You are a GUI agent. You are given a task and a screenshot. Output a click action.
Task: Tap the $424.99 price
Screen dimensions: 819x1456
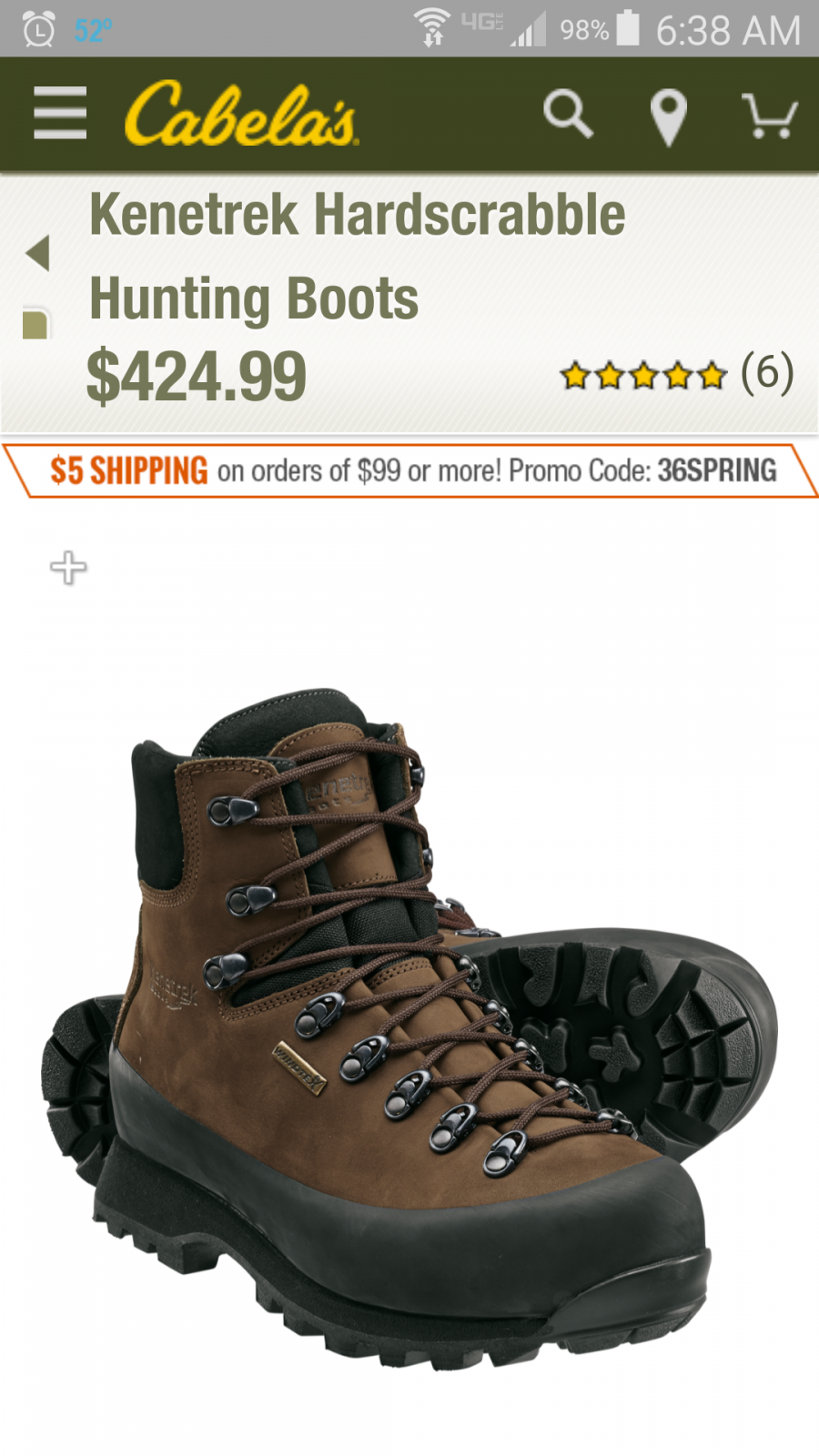click(197, 376)
